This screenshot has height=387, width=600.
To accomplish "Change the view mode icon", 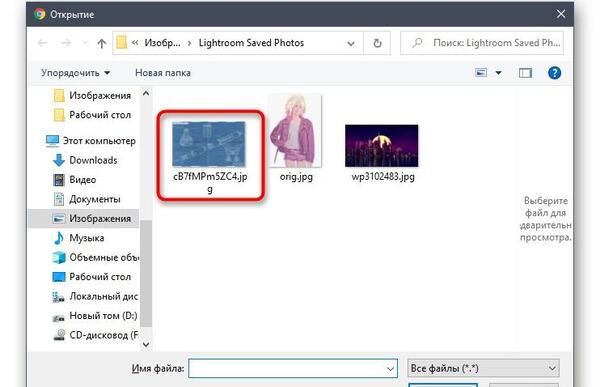I will click(481, 72).
